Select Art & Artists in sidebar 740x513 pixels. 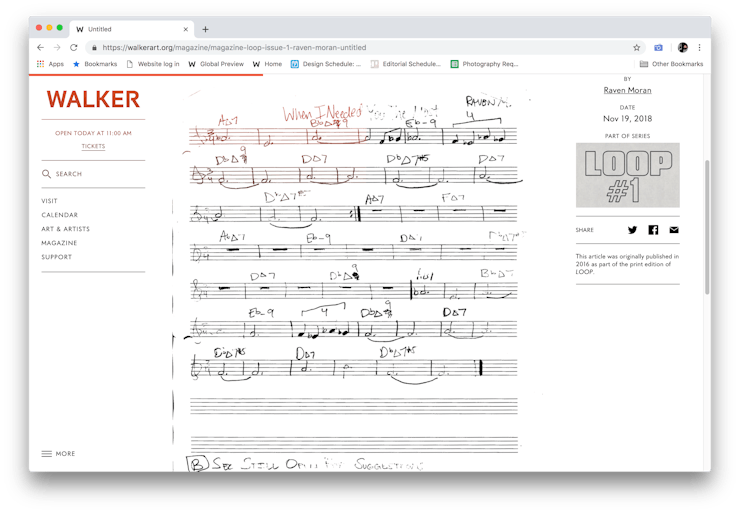click(x=65, y=229)
